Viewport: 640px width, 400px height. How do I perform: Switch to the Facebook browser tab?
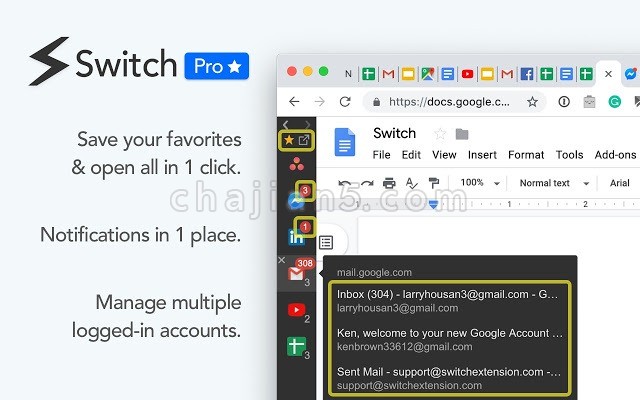pyautogui.click(x=527, y=74)
